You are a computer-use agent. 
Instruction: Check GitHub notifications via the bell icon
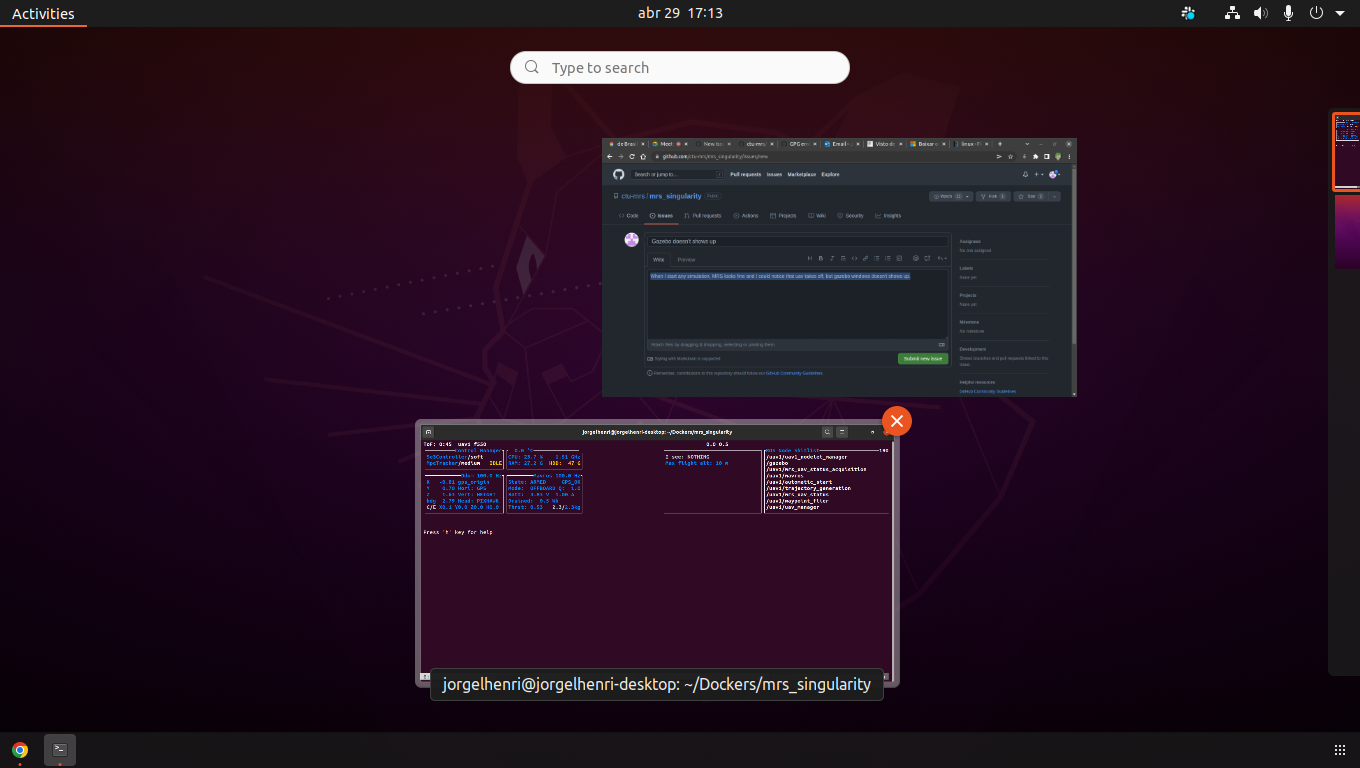[1025, 174]
